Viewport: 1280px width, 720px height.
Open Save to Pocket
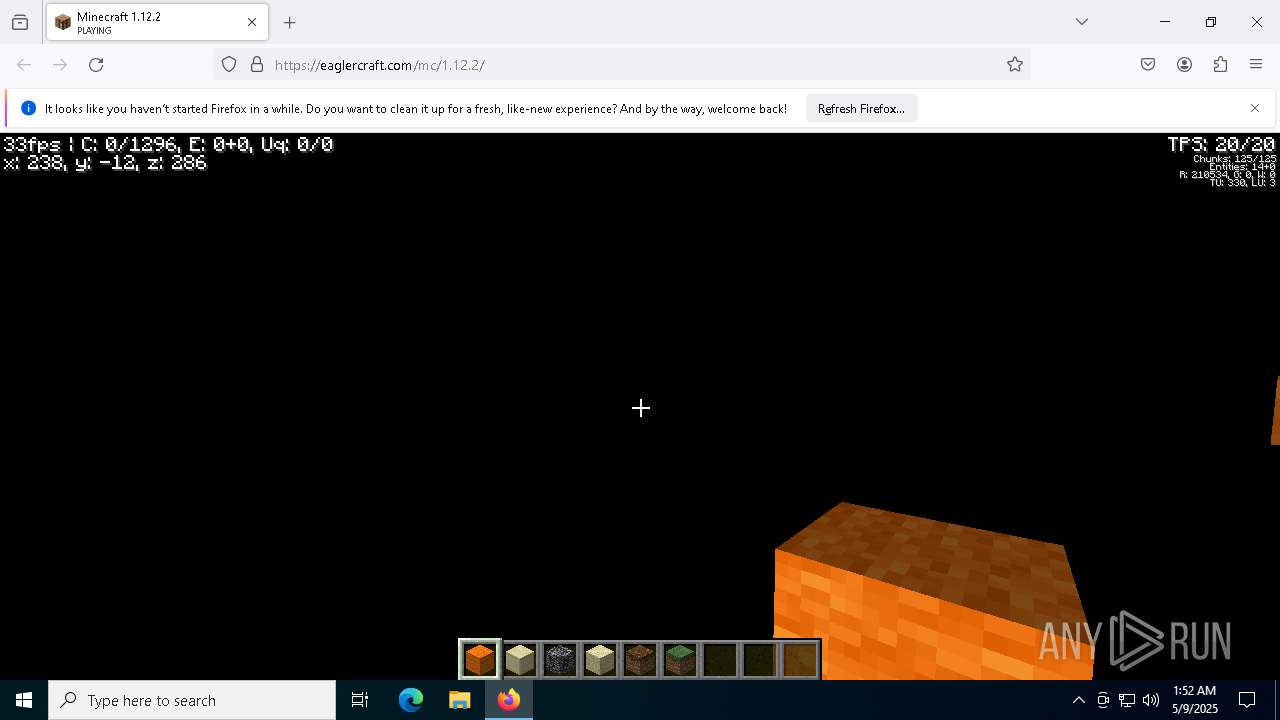pyautogui.click(x=1148, y=65)
